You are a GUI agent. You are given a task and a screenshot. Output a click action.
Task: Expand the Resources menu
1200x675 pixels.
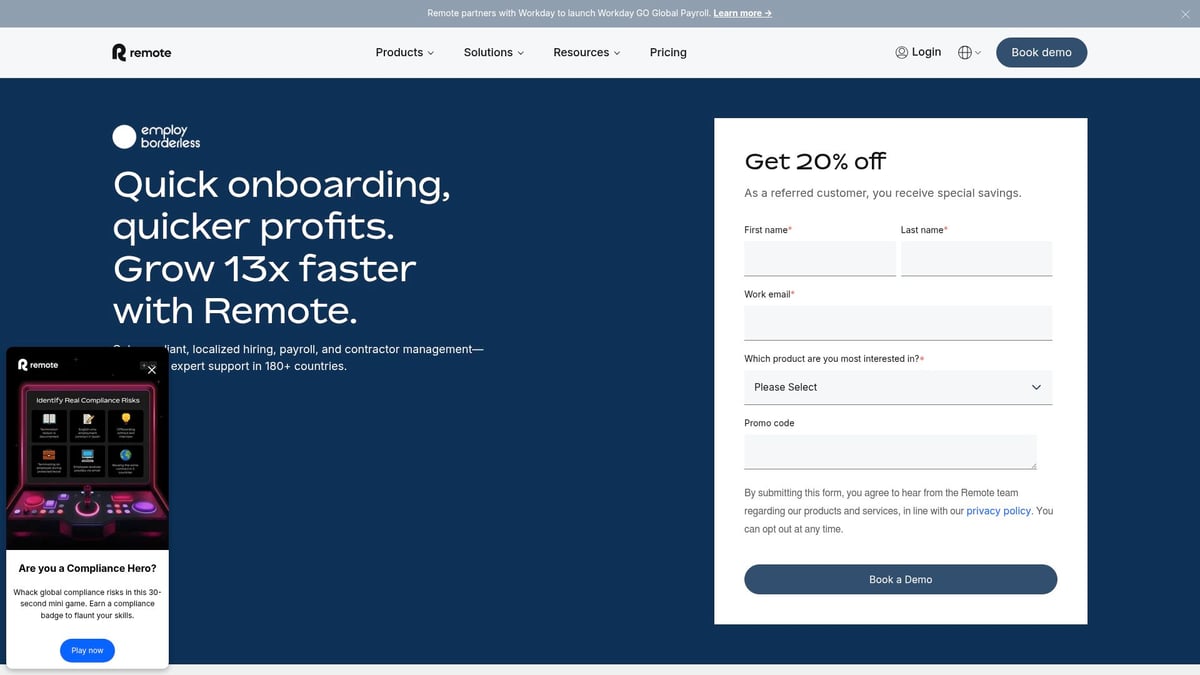(586, 53)
